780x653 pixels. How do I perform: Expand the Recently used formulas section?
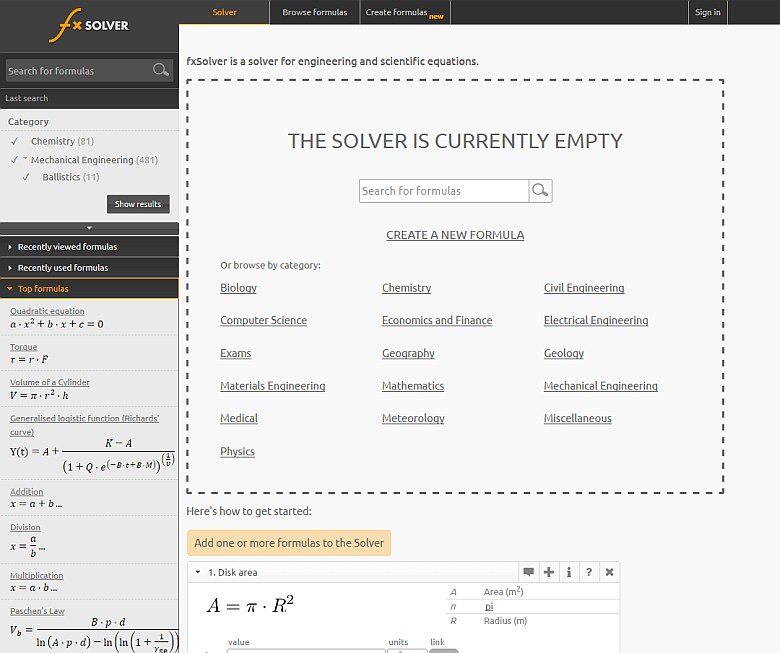[x=10, y=268]
